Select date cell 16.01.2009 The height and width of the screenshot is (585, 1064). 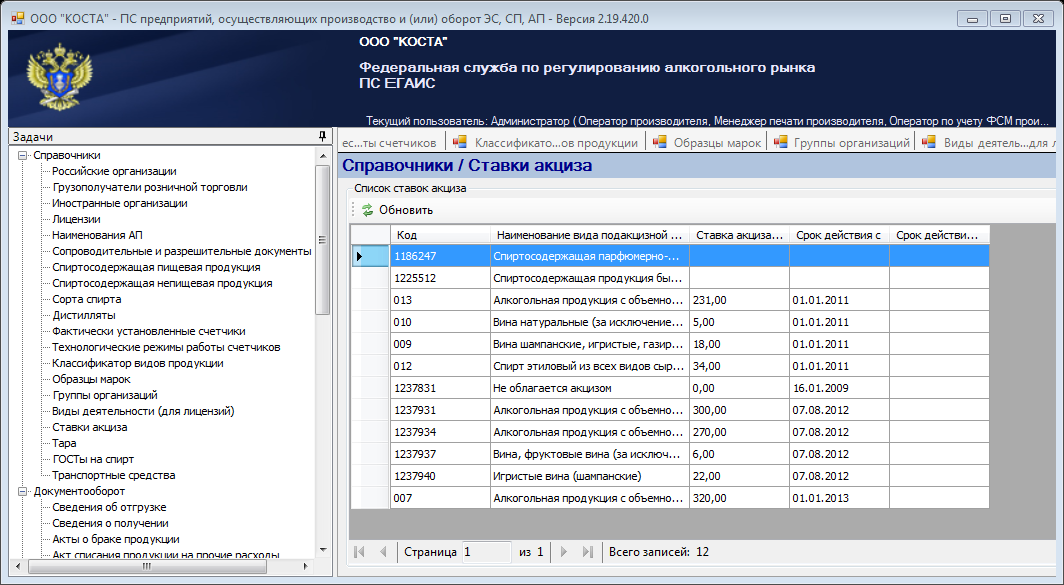(839, 388)
